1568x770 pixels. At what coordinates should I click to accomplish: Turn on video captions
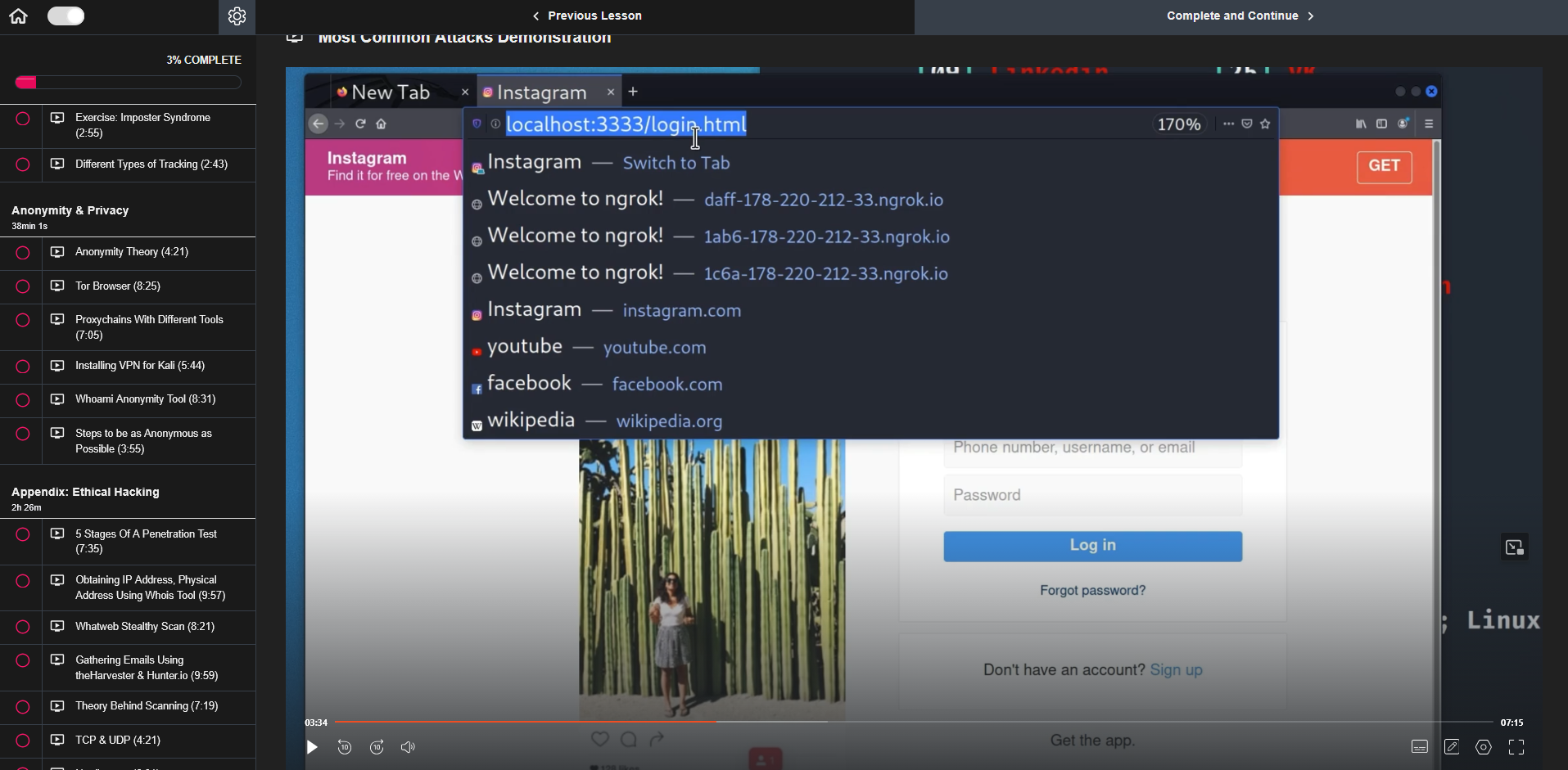(x=1420, y=747)
